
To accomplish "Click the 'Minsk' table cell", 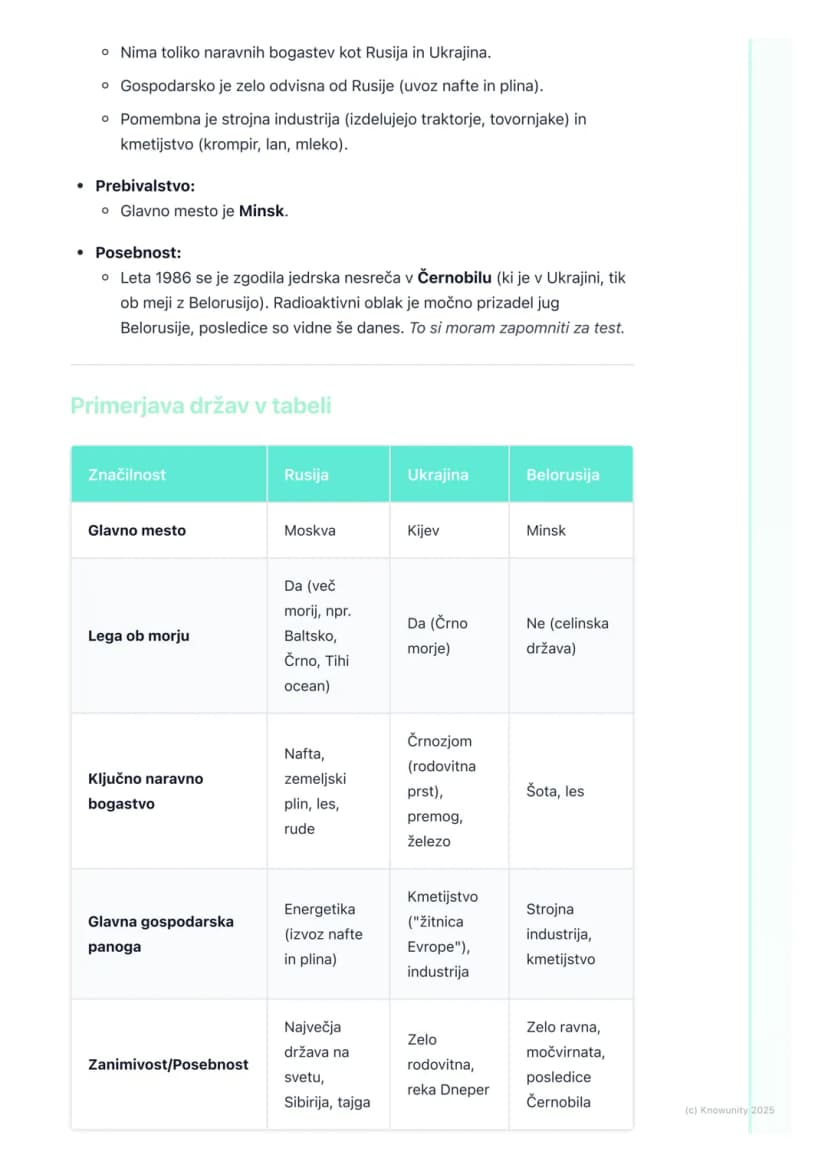I will click(546, 530).
